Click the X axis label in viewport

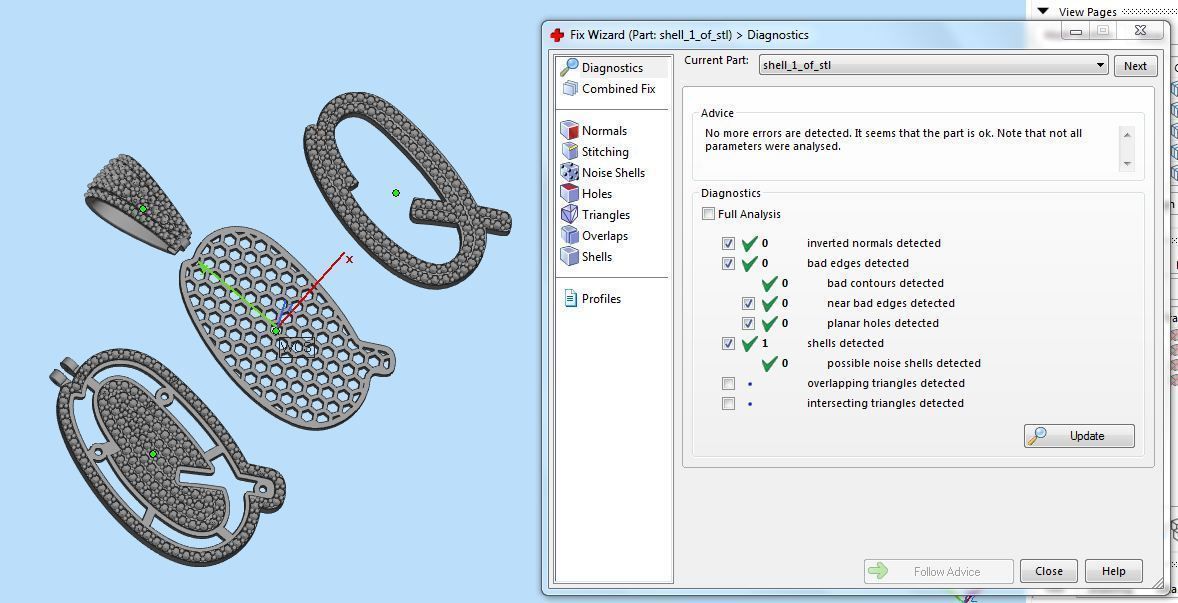(x=349, y=259)
